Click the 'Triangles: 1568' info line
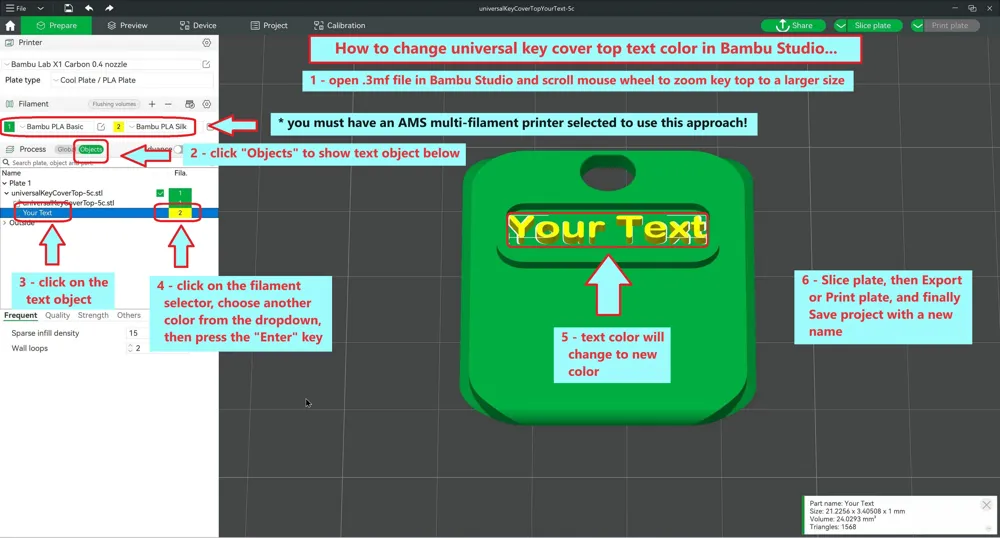Image resolution: width=1000 pixels, height=538 pixels. click(x=833, y=527)
